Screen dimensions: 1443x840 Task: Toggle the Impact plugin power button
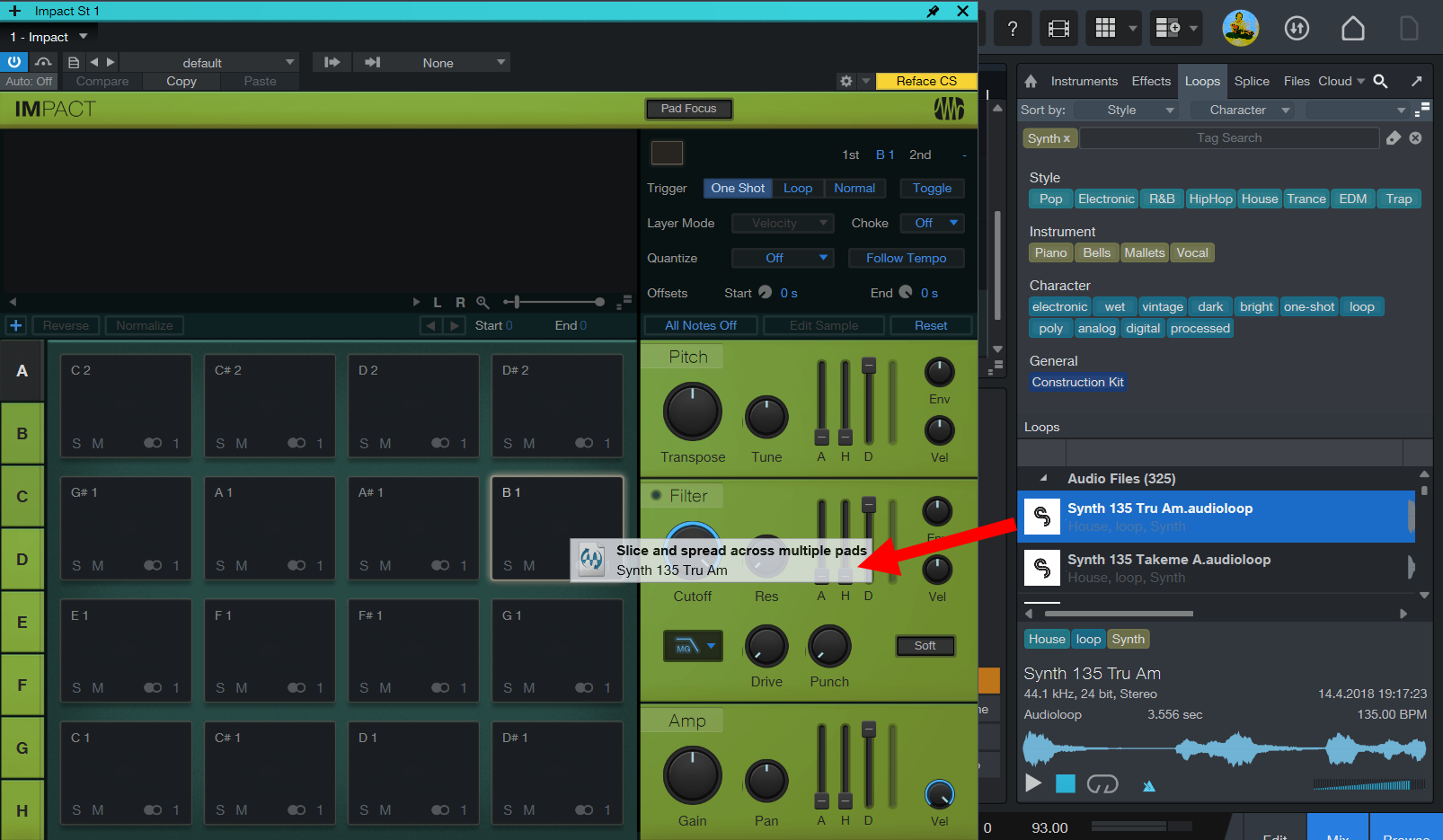14,62
